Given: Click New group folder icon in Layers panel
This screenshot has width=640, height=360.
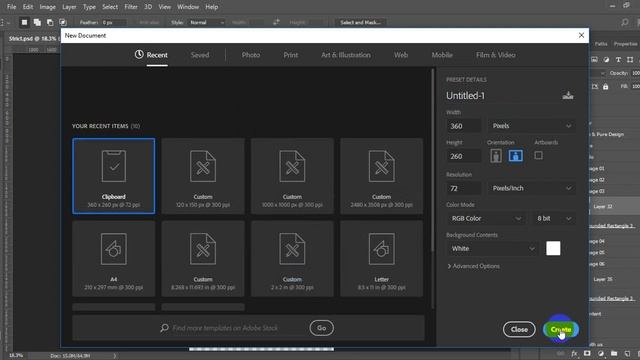Looking at the screenshot, I should (614, 353).
